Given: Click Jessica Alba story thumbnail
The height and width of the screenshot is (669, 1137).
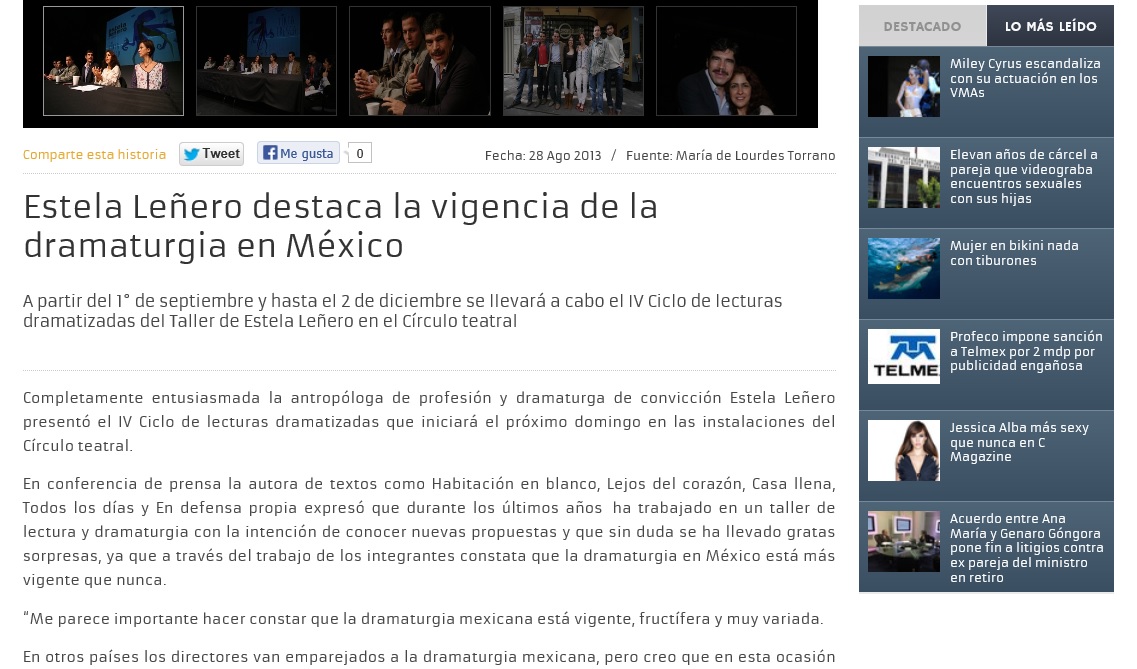Looking at the screenshot, I should click(904, 451).
